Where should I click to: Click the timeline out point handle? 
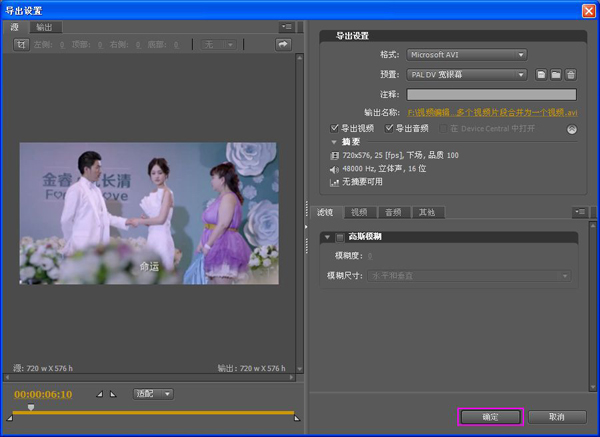(x=297, y=418)
